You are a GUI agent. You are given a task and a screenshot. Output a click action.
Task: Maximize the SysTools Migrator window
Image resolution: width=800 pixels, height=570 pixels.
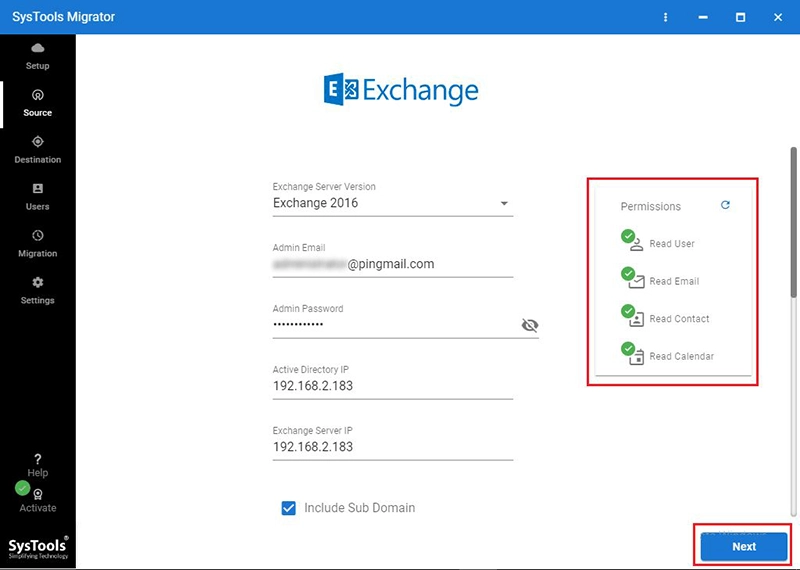(740, 17)
